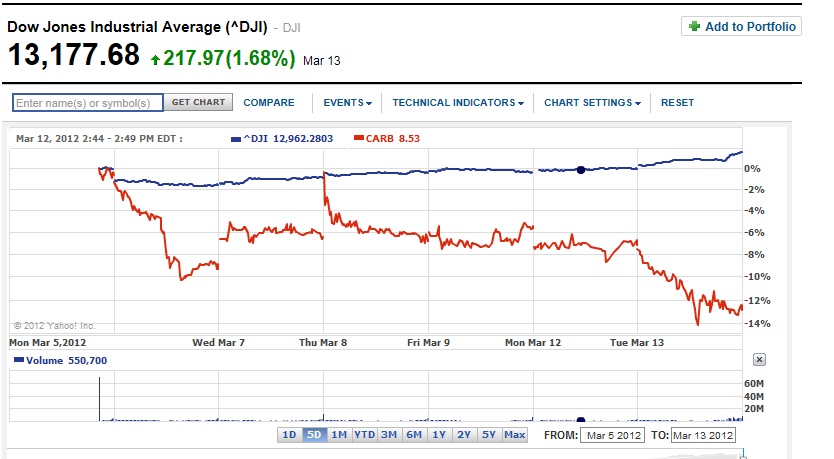Click the 60M volume axis label
This screenshot has height=459, width=834.
(x=754, y=383)
